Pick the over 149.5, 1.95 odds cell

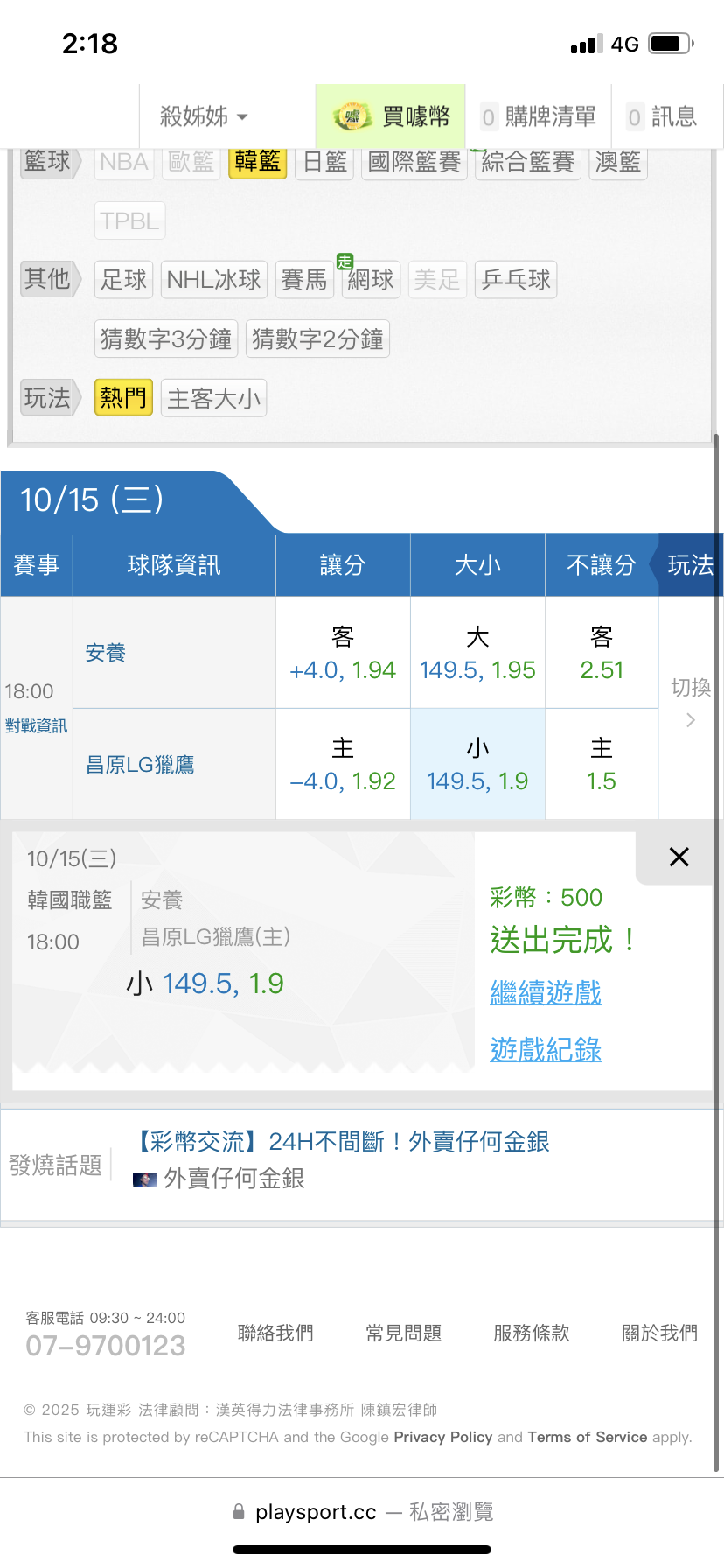[477, 654]
